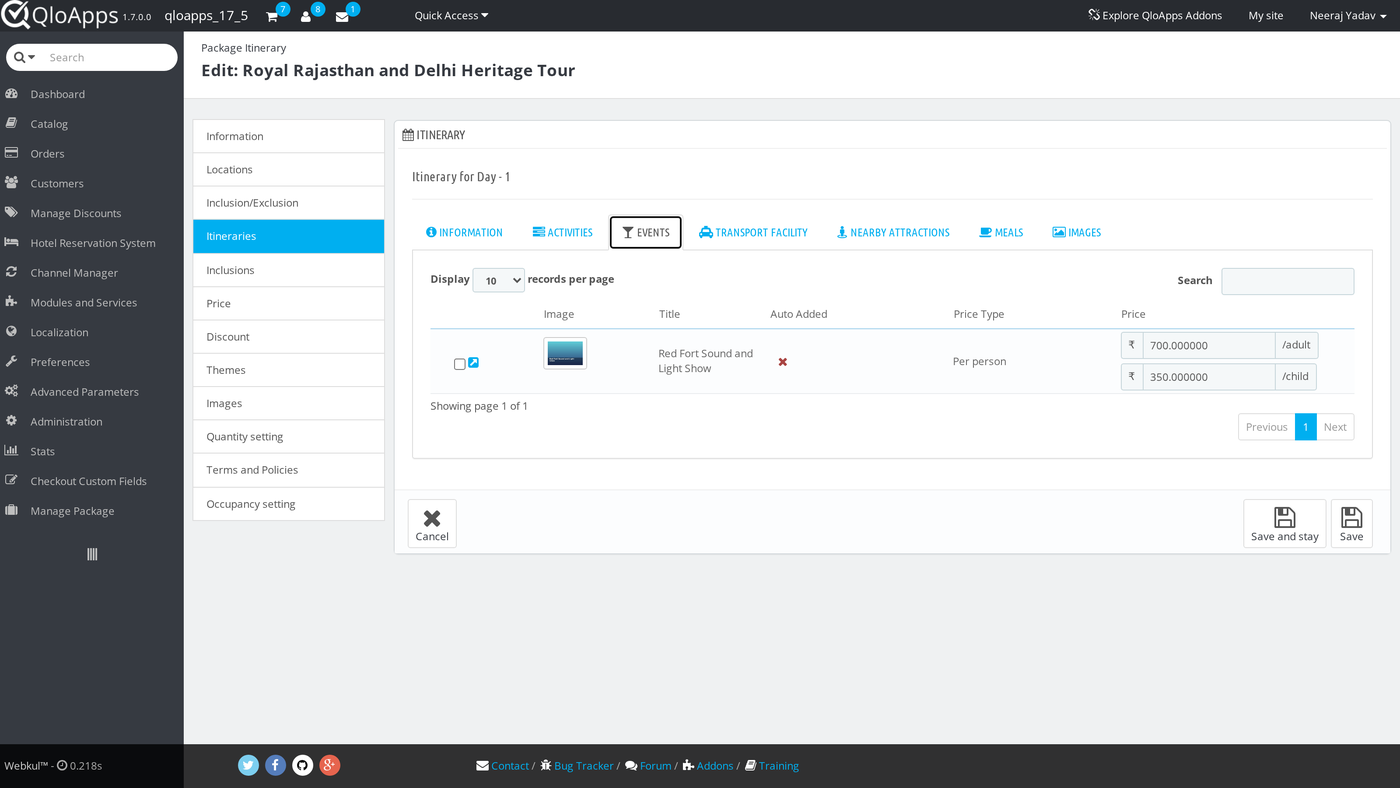Click the edit icon beside Red Fort row checkbox
Viewport: 1400px width, 788px height.
(474, 363)
